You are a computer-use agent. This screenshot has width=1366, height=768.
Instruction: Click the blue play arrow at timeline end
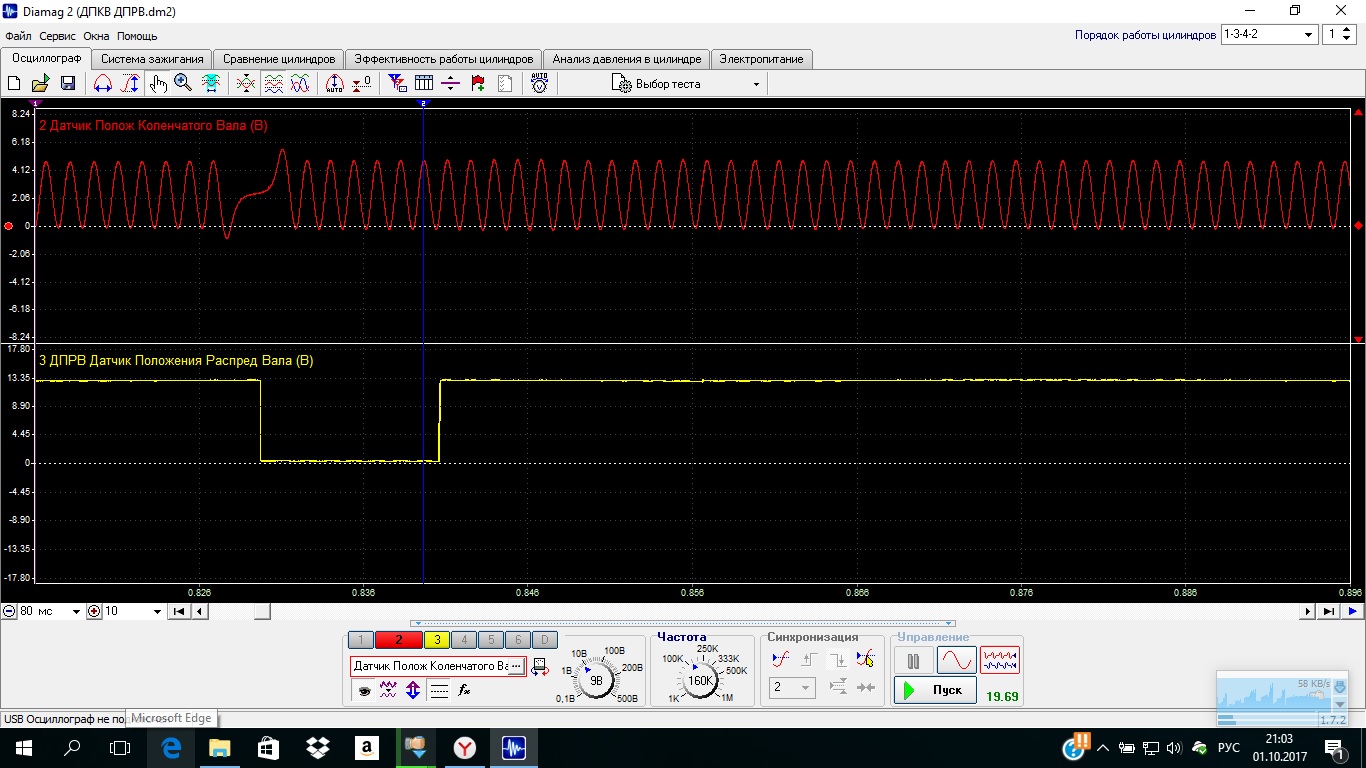point(1352,611)
